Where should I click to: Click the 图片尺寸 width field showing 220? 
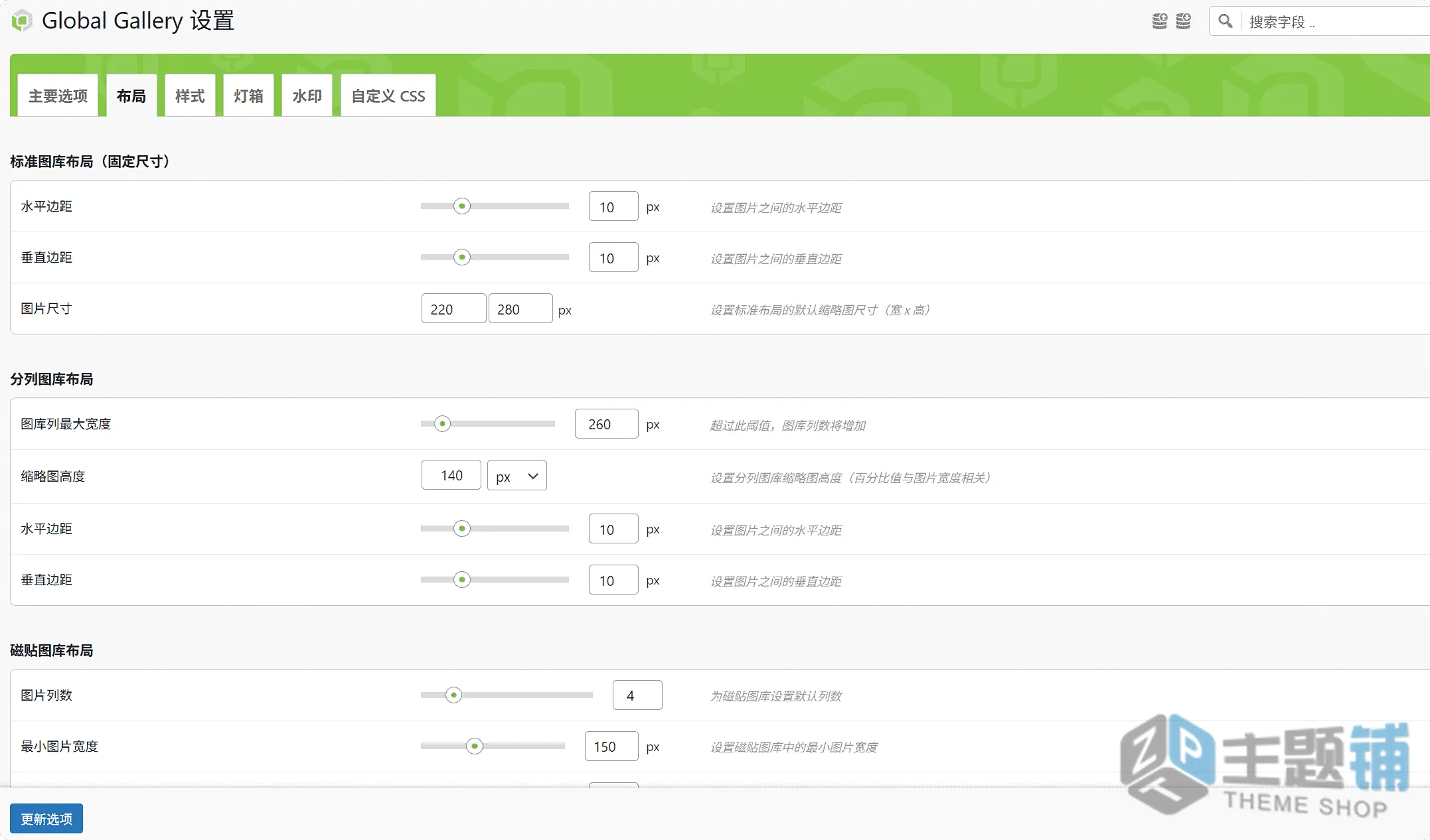point(454,309)
